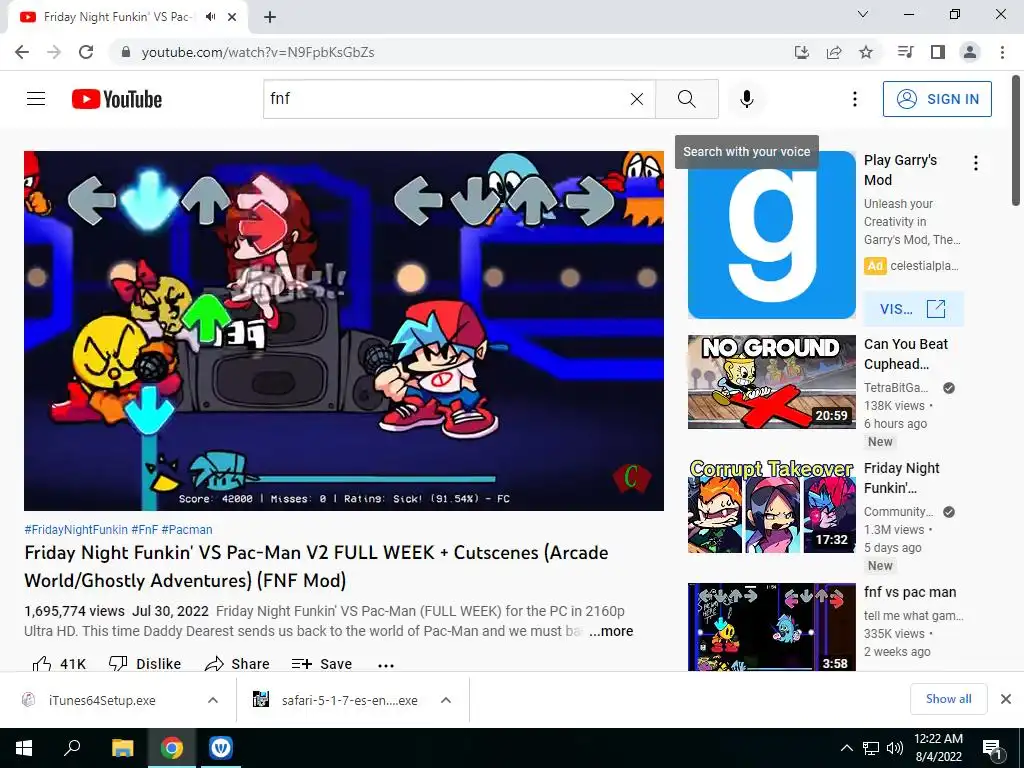The width and height of the screenshot is (1024, 768).
Task: Open tab search chevron
Action: coord(863,14)
